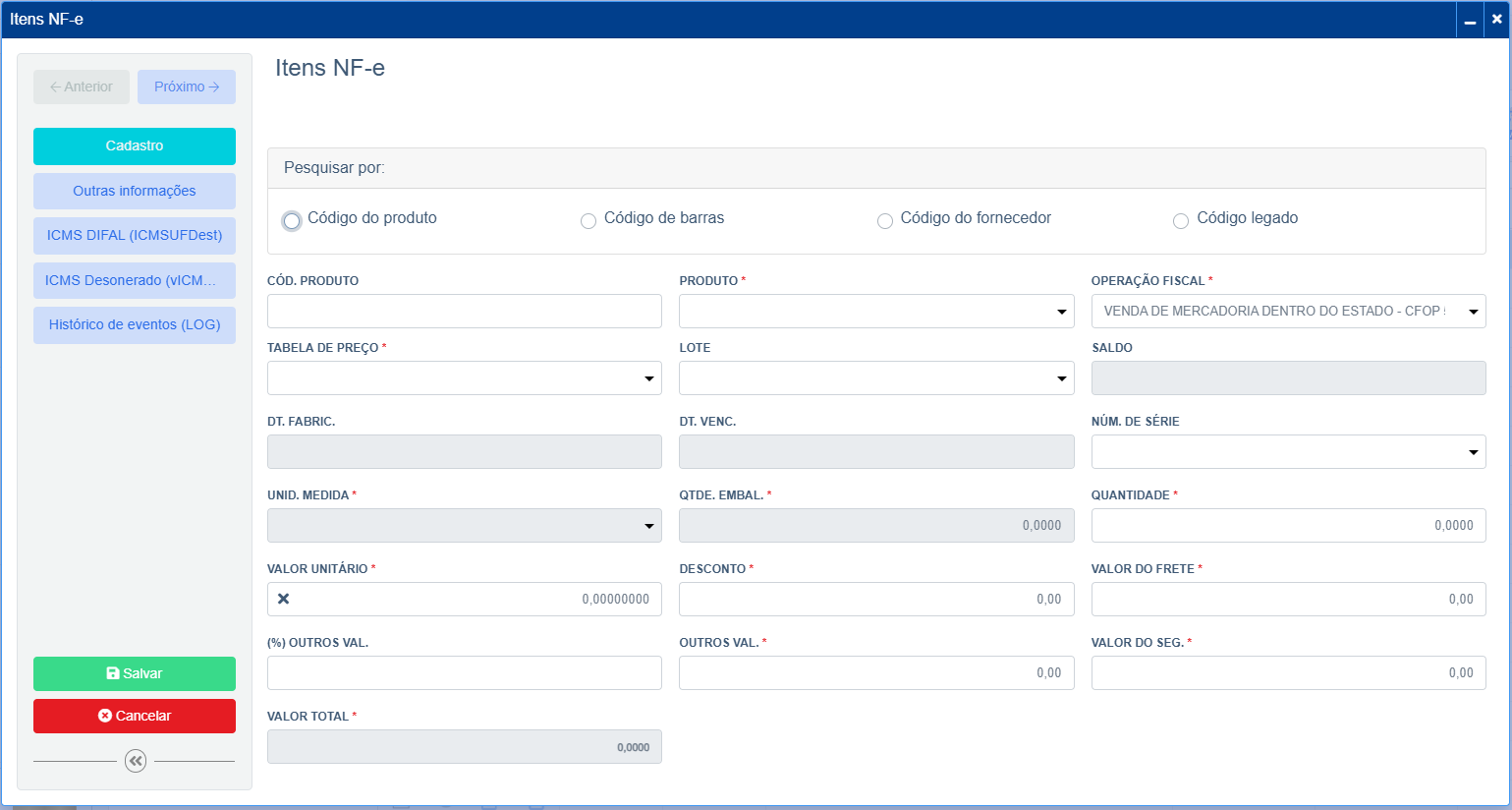The image size is (1512, 810).
Task: Select Código do fornecedor search mode
Action: pos(885,220)
